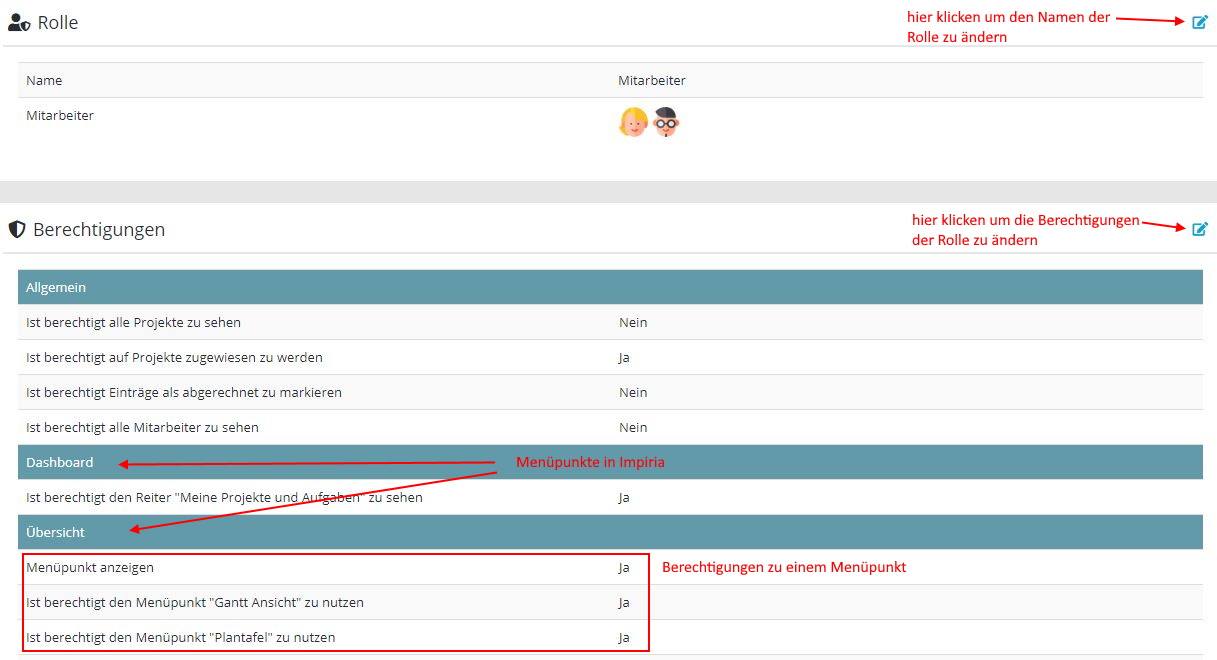
Task: Click the person-shield icon beside the Rolle title
Action: (19, 22)
